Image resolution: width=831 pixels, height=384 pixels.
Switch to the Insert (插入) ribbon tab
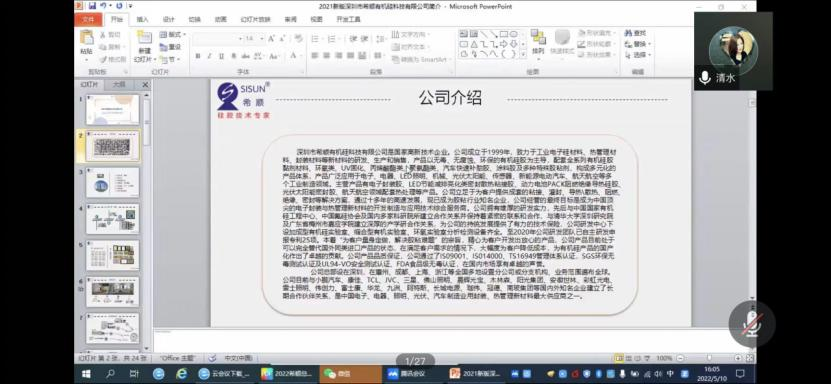pos(143,19)
